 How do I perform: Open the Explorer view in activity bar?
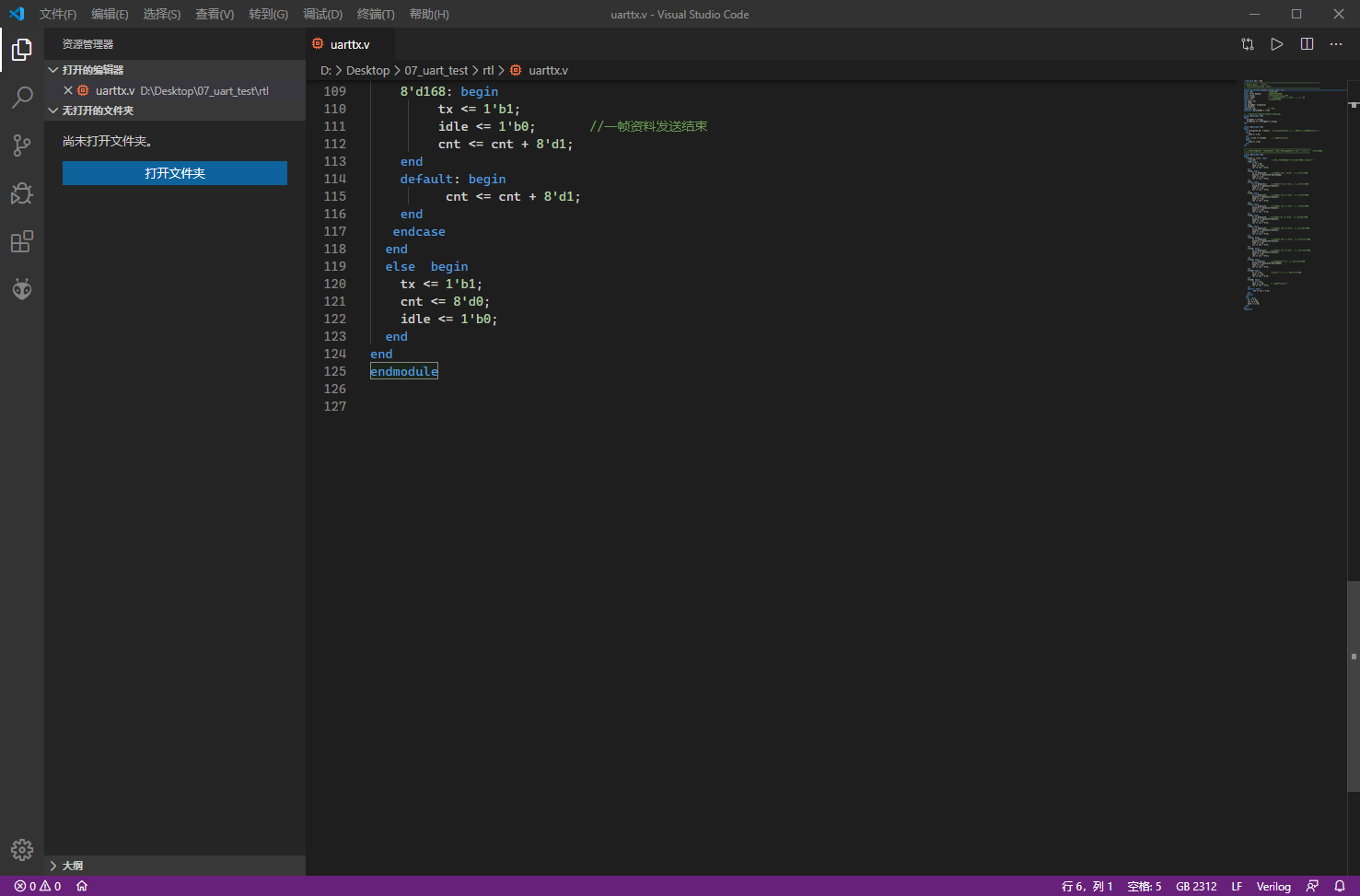(x=22, y=49)
